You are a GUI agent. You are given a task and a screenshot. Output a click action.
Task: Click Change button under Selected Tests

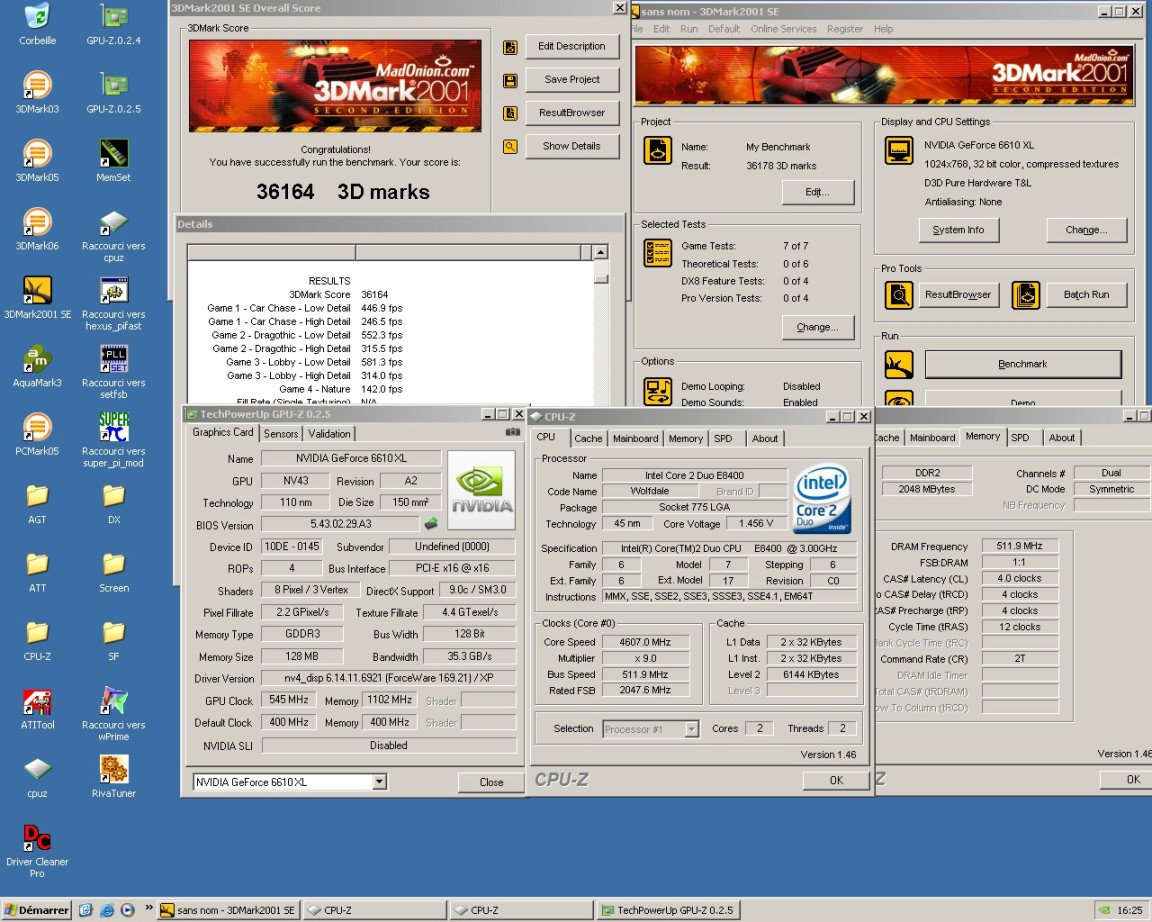click(817, 327)
